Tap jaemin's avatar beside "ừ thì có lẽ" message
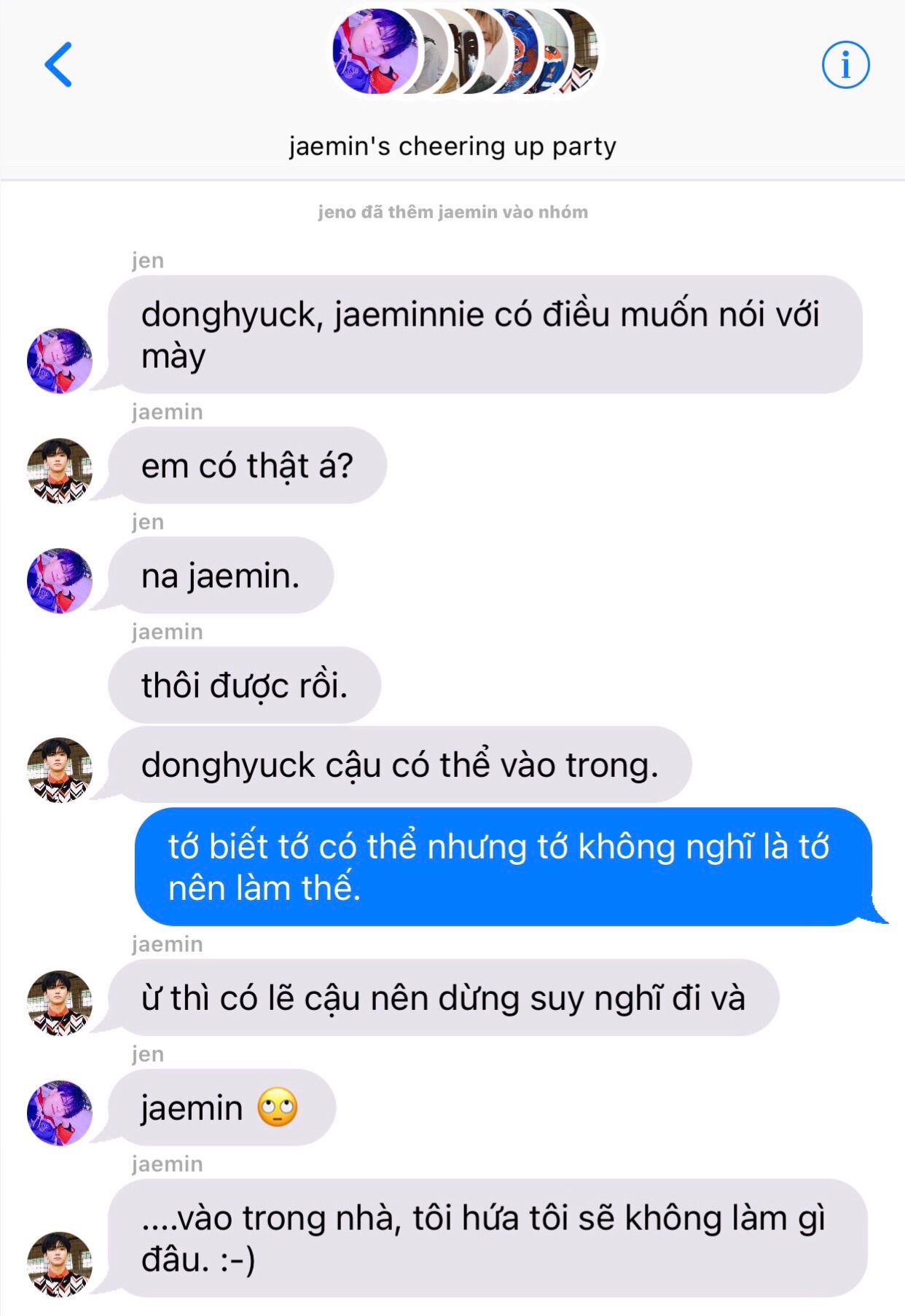The width and height of the screenshot is (905, 1316). point(60,1003)
